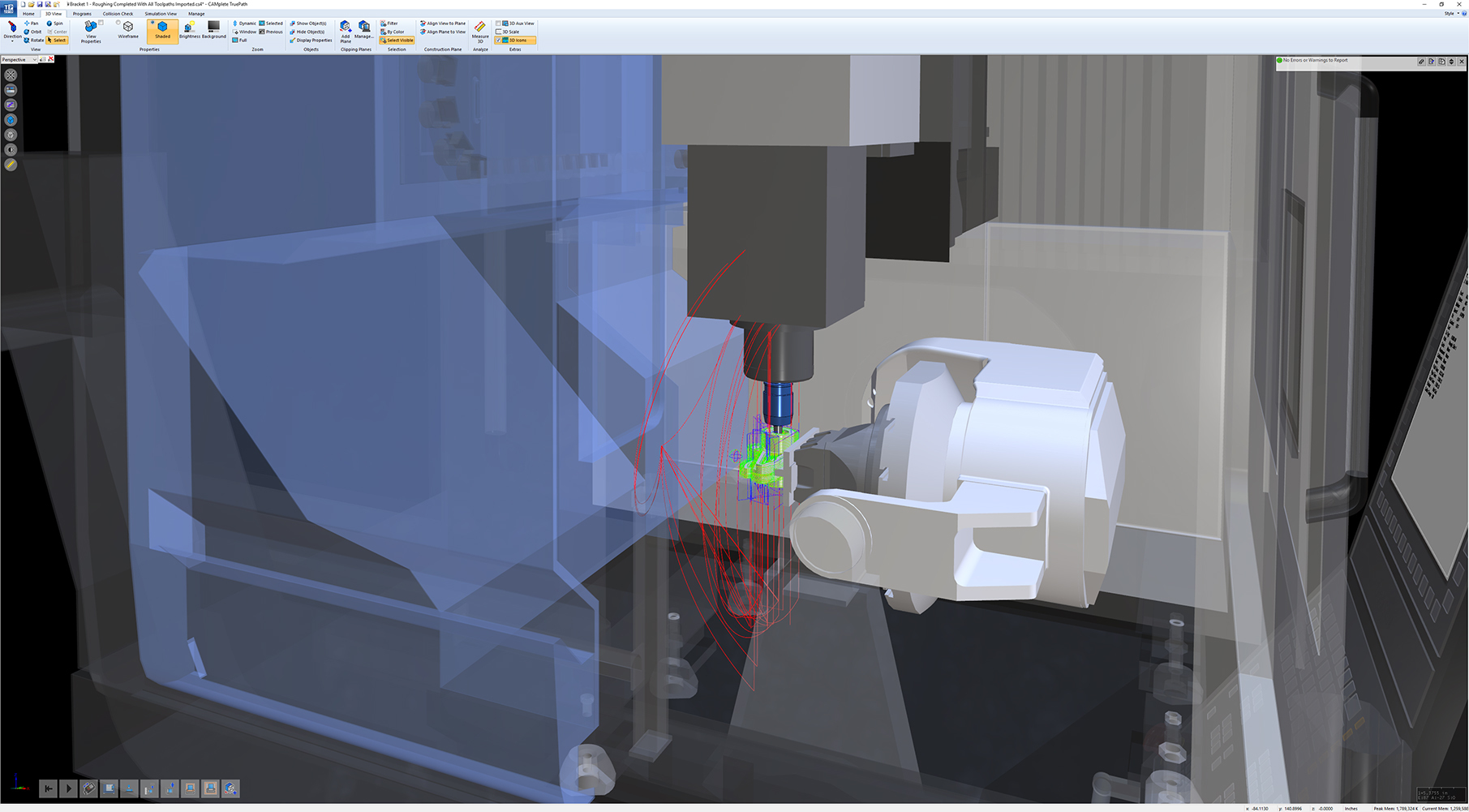Click the zoom cube icon in bottom toolbar

[x=230, y=788]
